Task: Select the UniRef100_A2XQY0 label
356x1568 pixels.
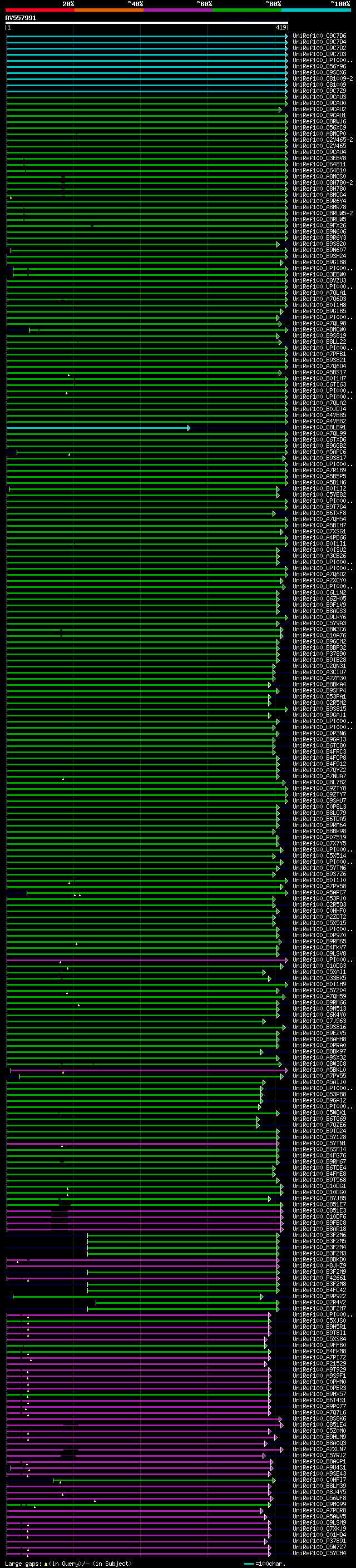Action: click(x=319, y=581)
